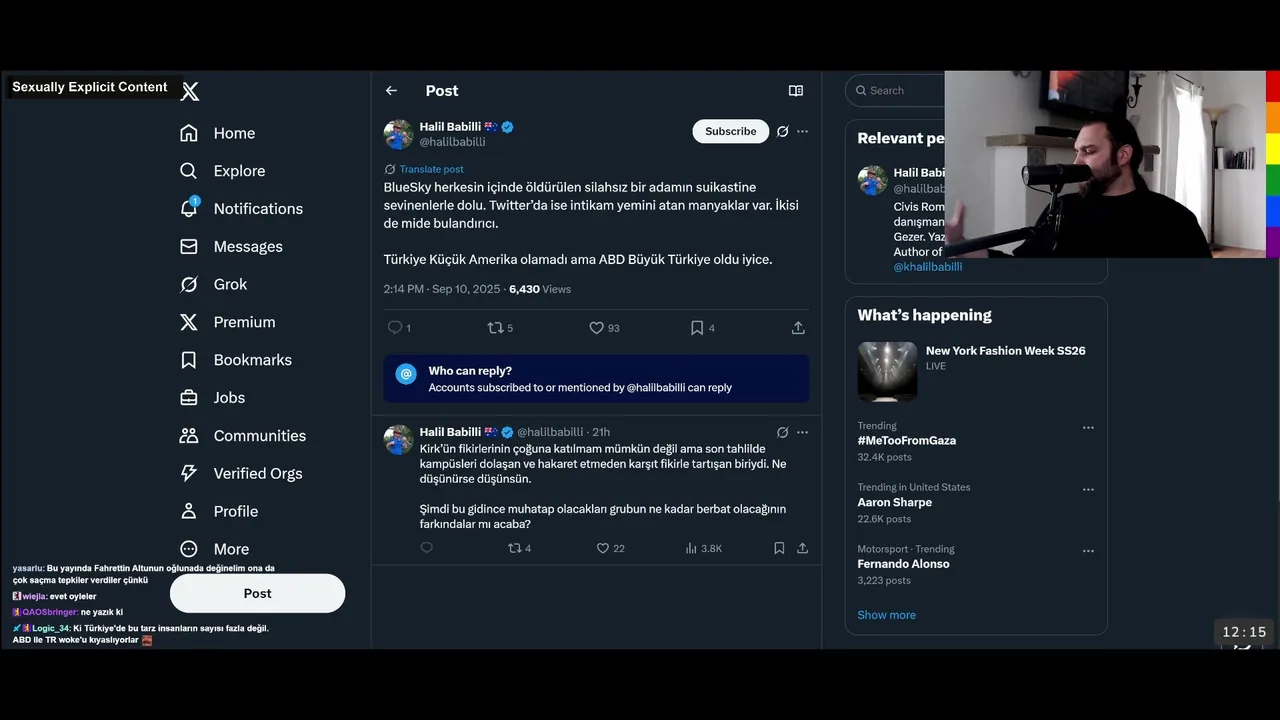Click the Notifications bell icon

coord(188,208)
